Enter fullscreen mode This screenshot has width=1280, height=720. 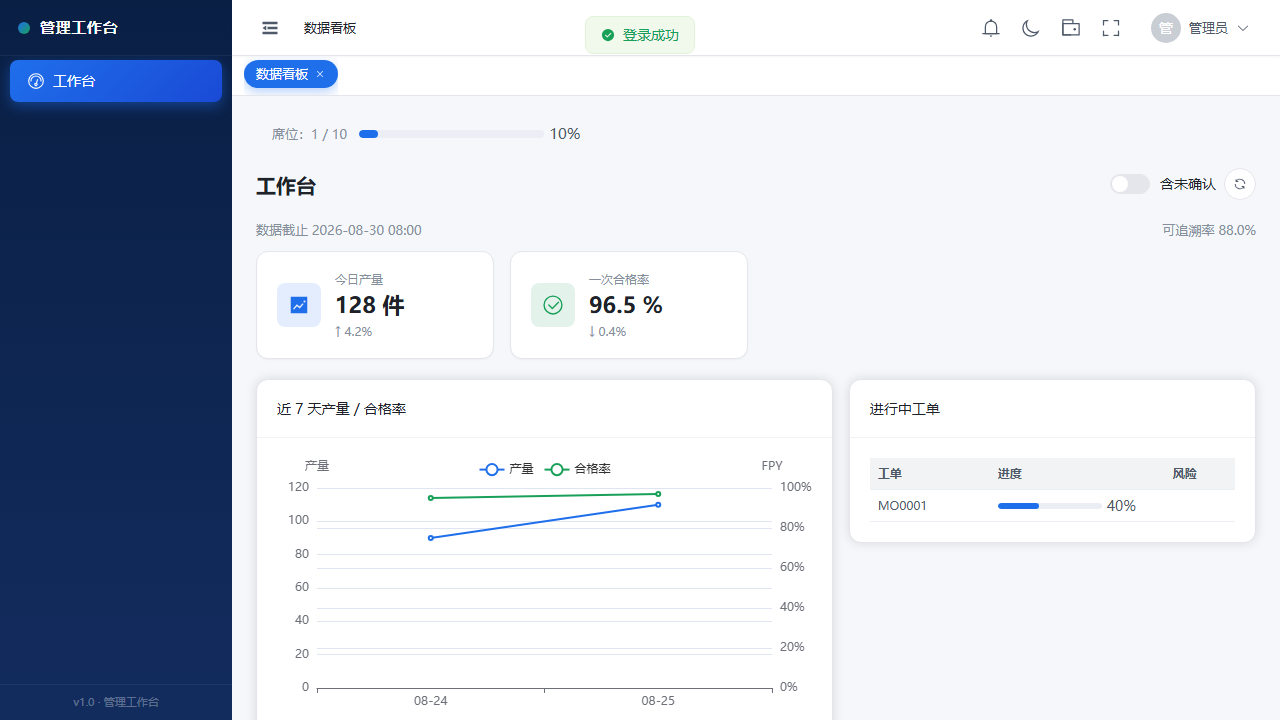coord(1111,28)
